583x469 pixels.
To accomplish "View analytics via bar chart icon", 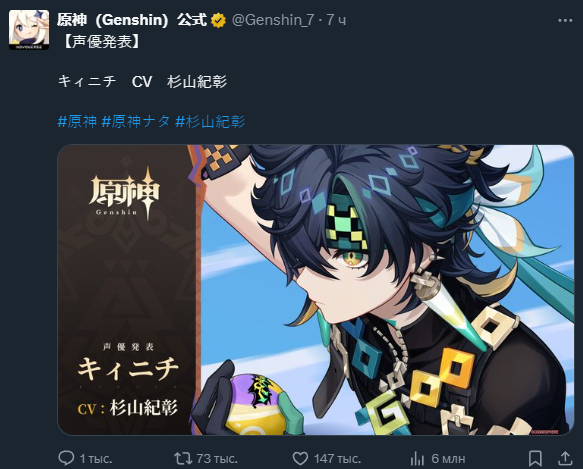I will click(417, 459).
